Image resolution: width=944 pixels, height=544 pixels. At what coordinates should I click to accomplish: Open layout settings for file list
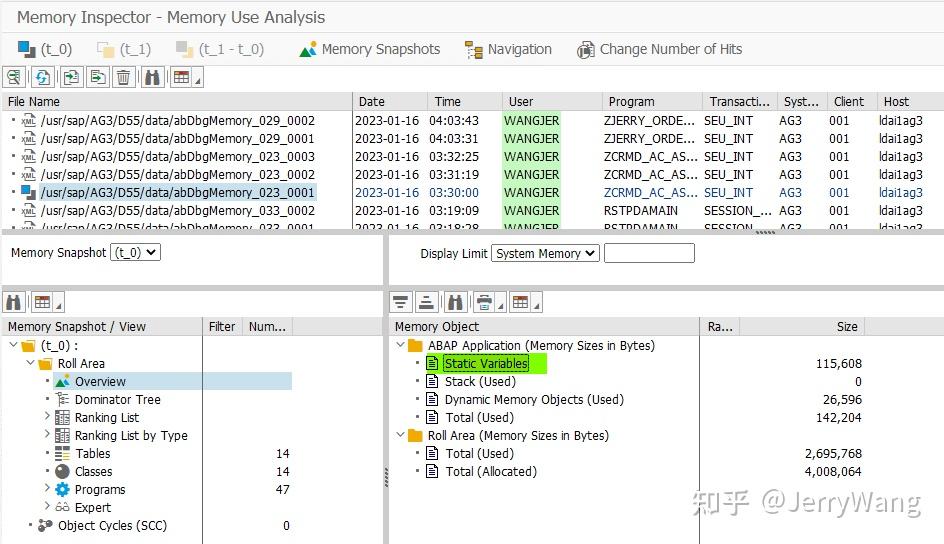181,77
